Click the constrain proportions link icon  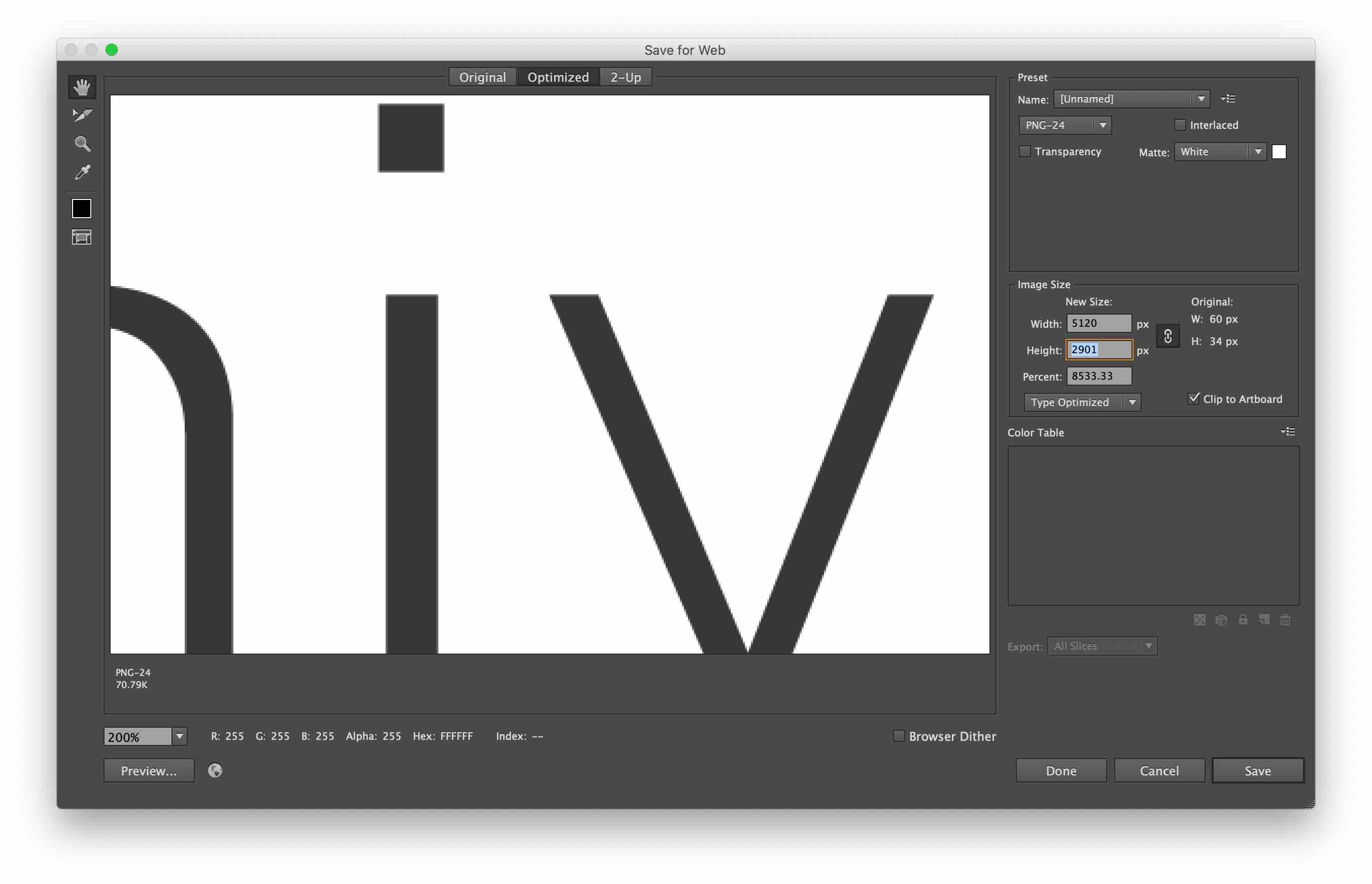coord(1168,336)
